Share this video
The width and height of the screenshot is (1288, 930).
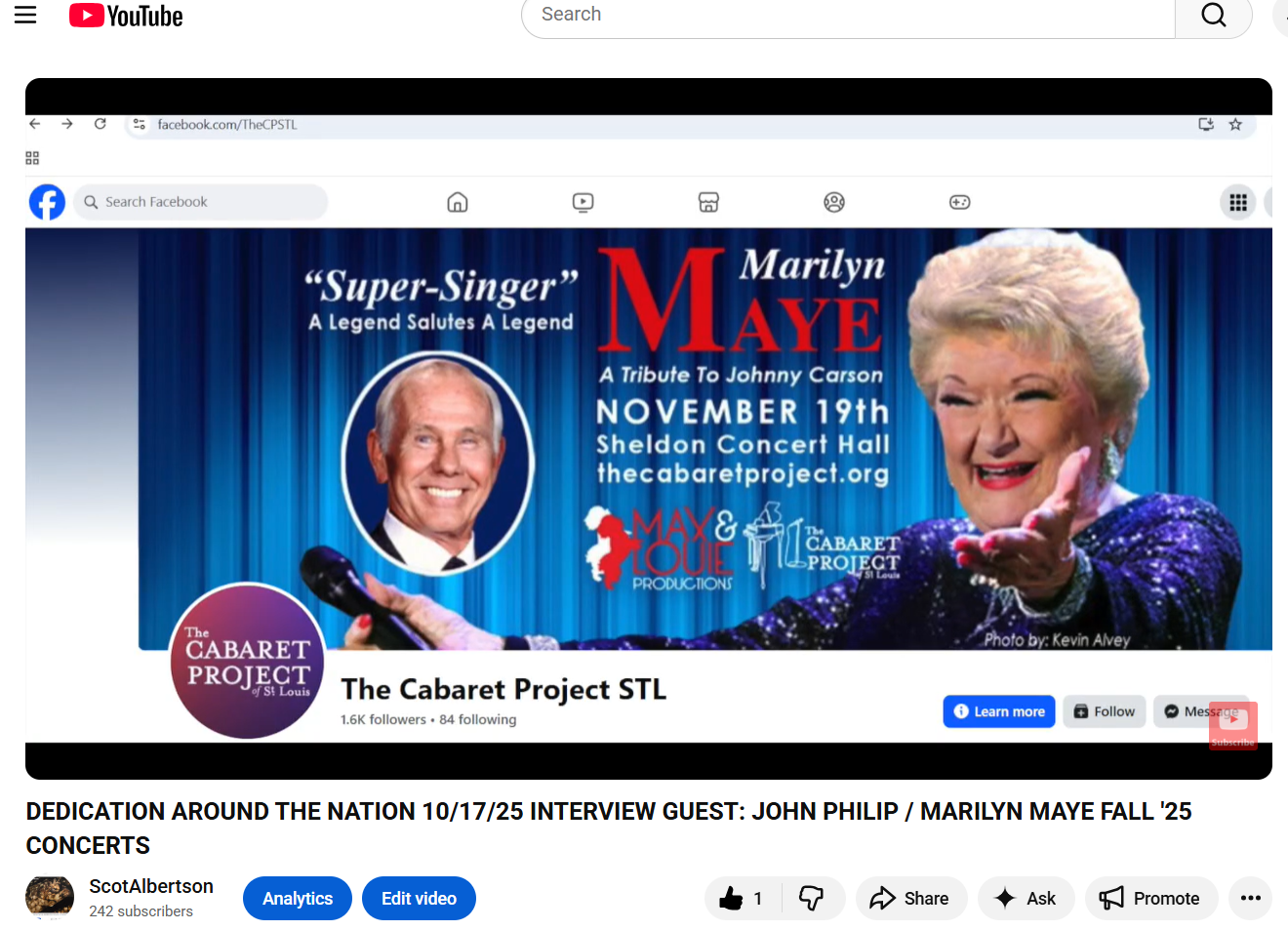tap(909, 899)
